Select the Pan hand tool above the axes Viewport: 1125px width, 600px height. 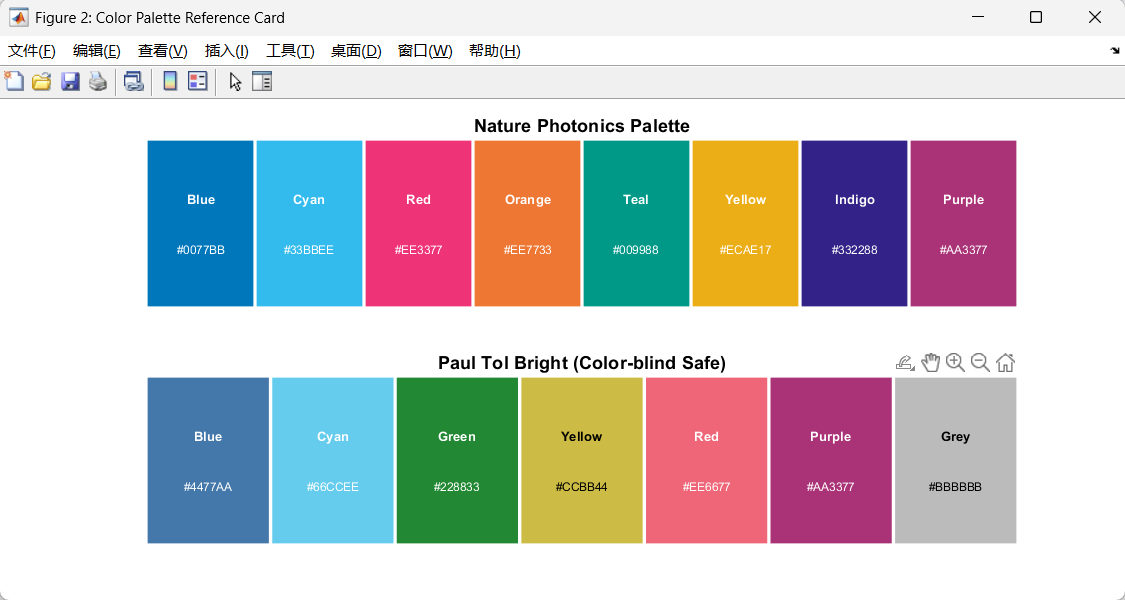(x=931, y=362)
